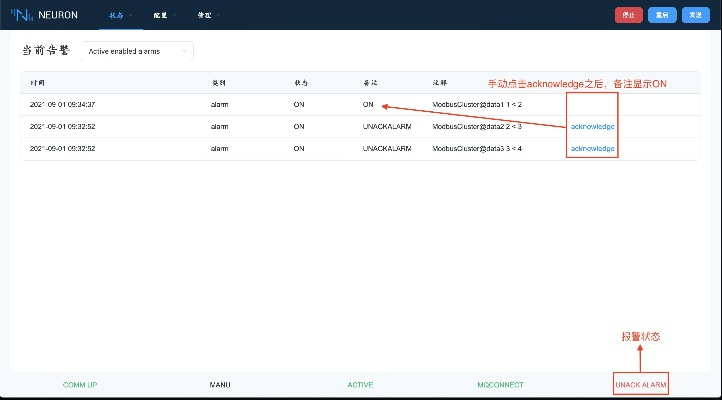This screenshot has height=400, width=722.
Task: Click the middle blue button in the top-right group
Action: click(660, 15)
